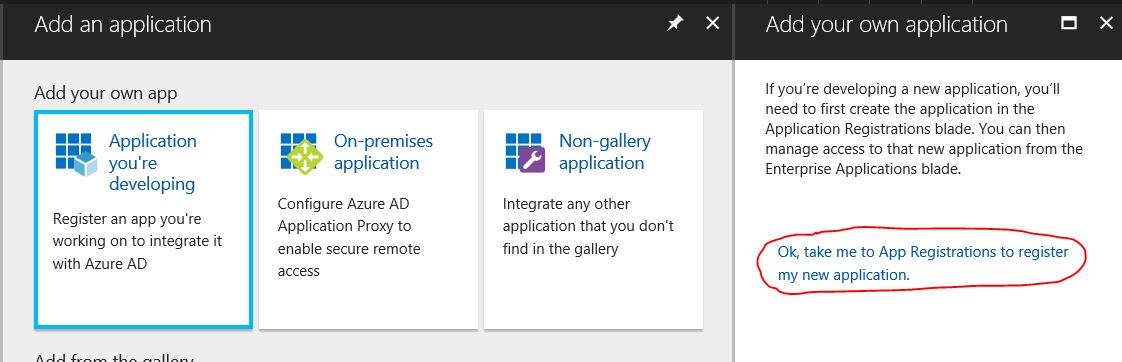Viewport: 1122px width, 362px height.
Task: Open the Application you're developing title
Action: pos(152,162)
